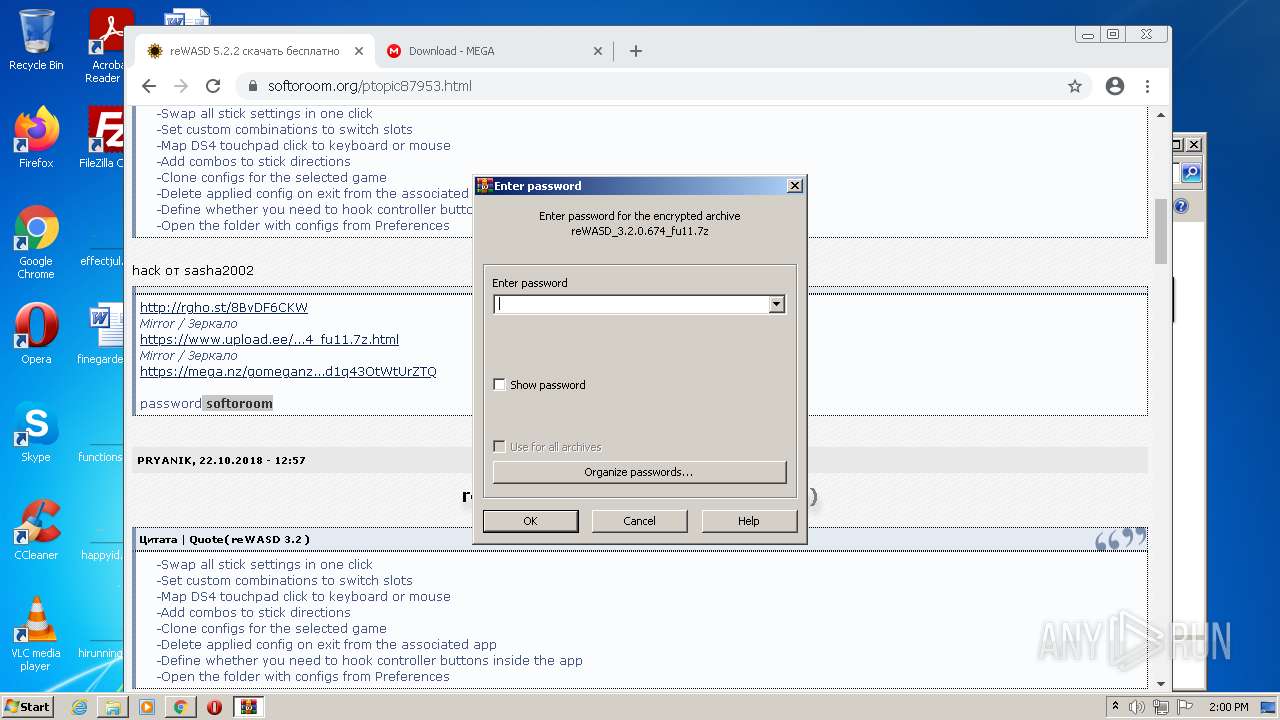
Task: Open a new Chrome tab
Action: [636, 51]
